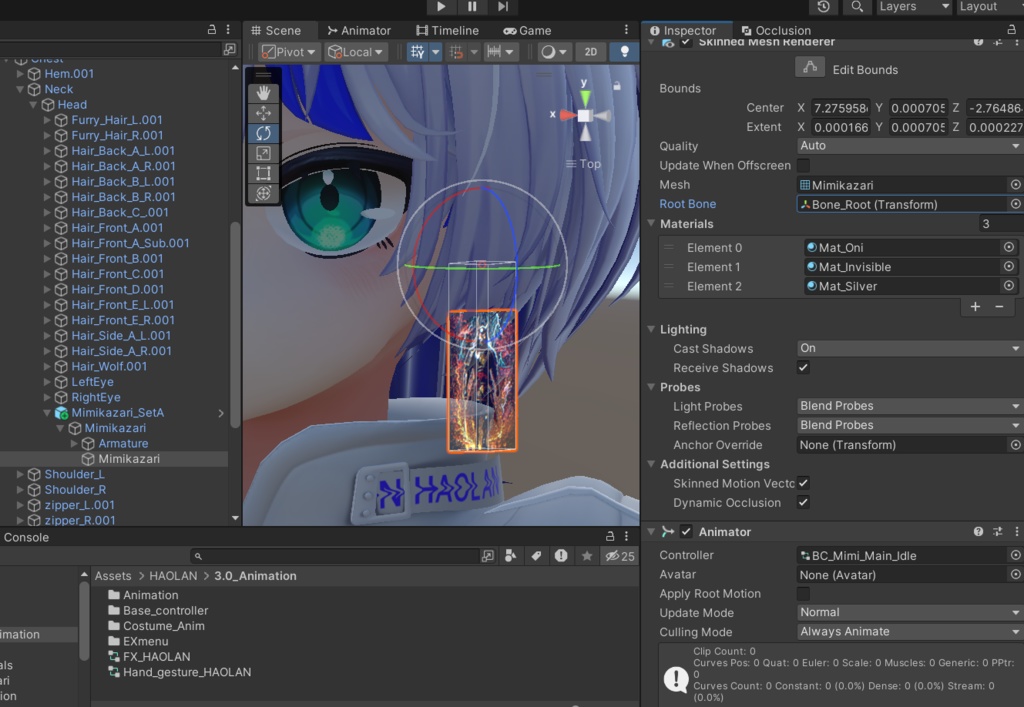
Task: Switch to the Animator tab
Action: point(359,30)
